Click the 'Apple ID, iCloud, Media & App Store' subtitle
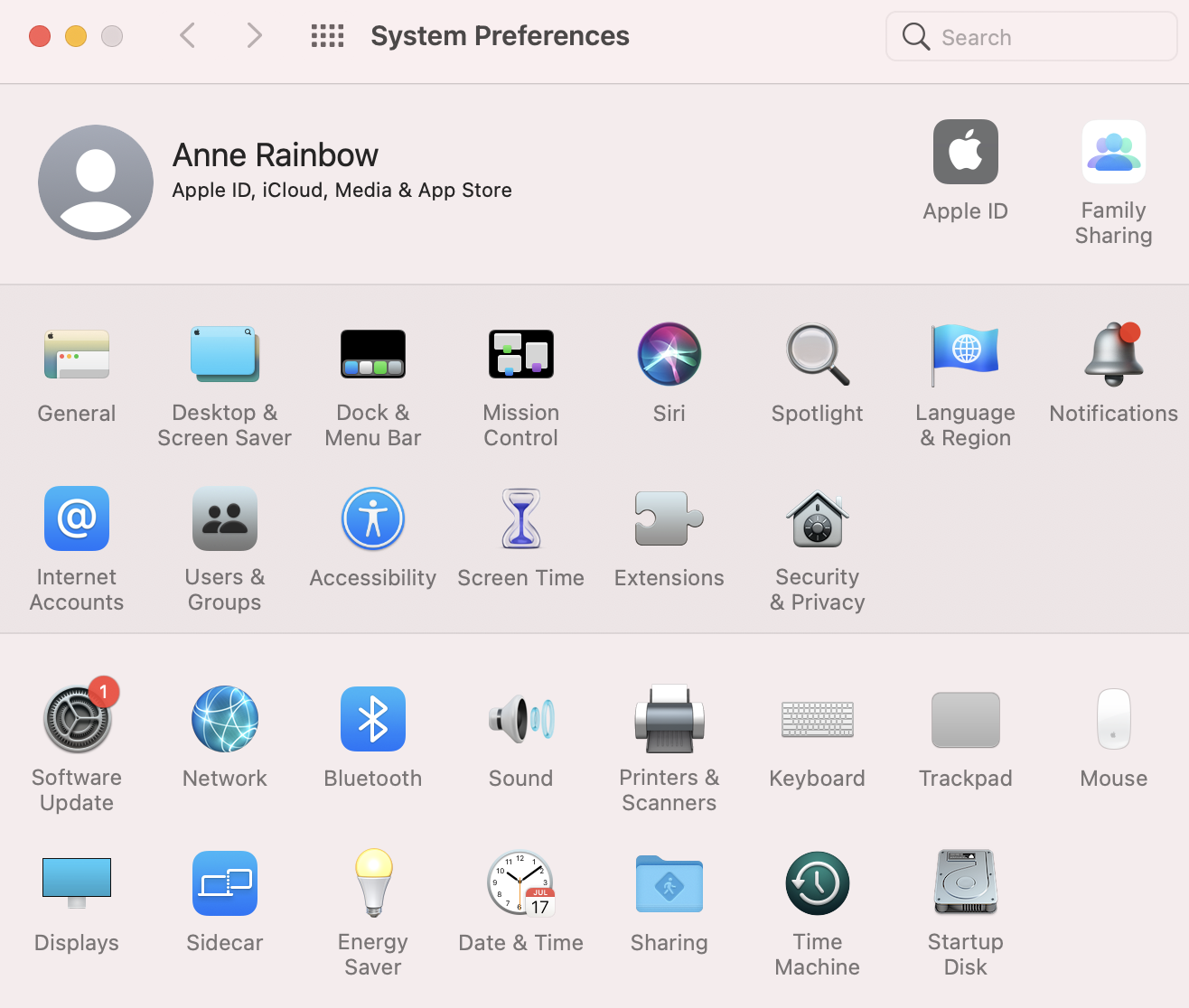This screenshot has width=1189, height=1008. point(342,191)
